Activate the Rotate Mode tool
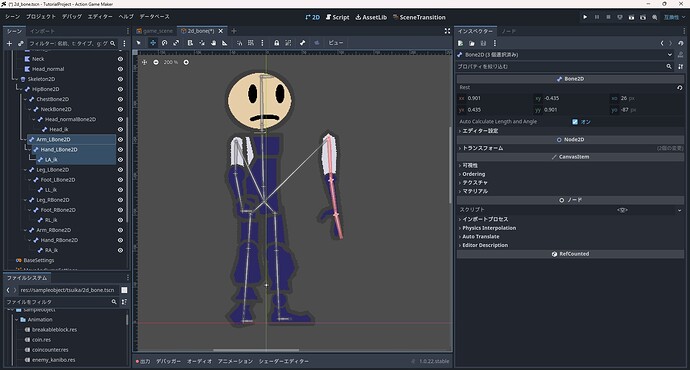 pos(164,43)
